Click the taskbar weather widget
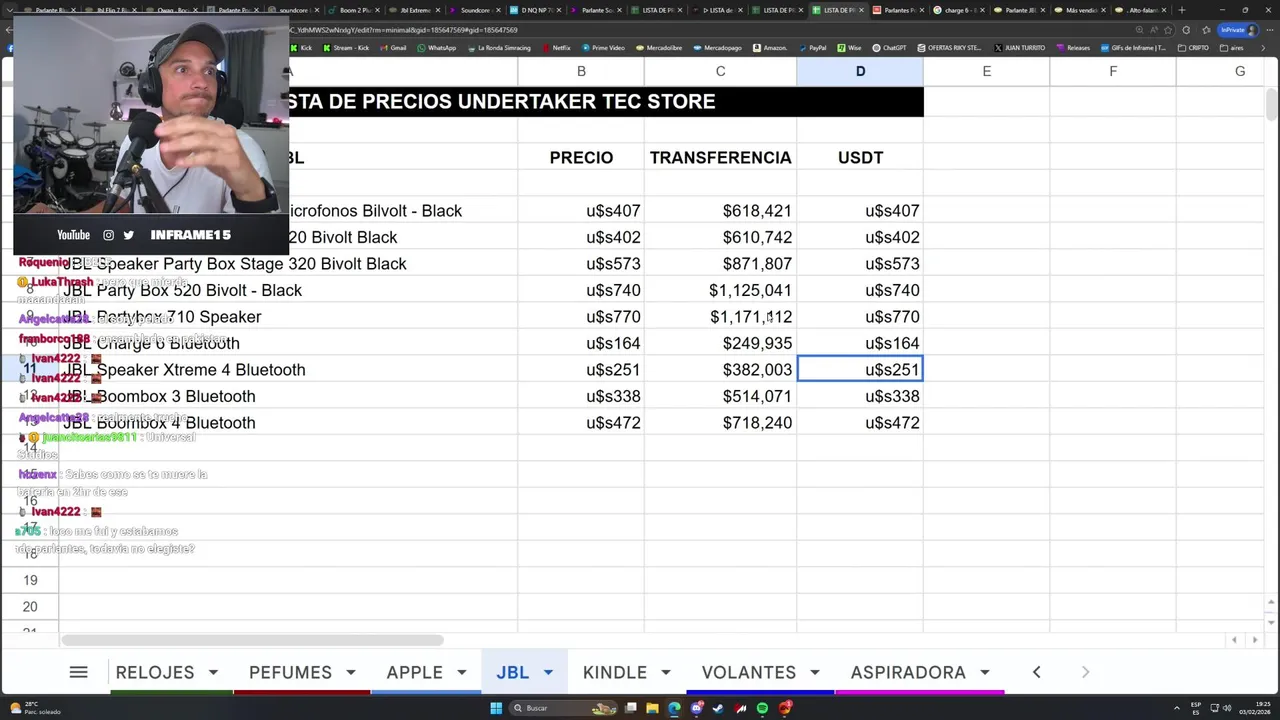The width and height of the screenshot is (1280, 720). 35,708
